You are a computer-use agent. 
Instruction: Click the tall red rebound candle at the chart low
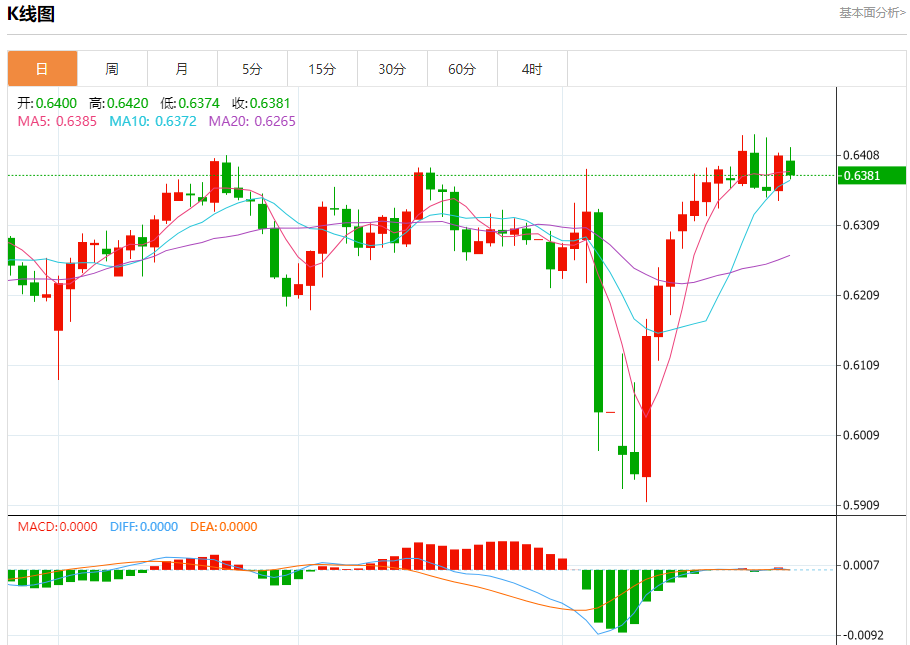pos(647,406)
